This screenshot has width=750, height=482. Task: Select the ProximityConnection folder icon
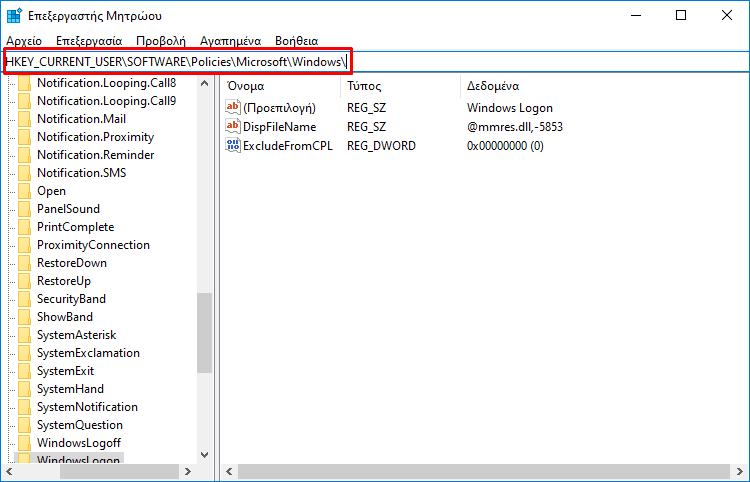tap(24, 245)
